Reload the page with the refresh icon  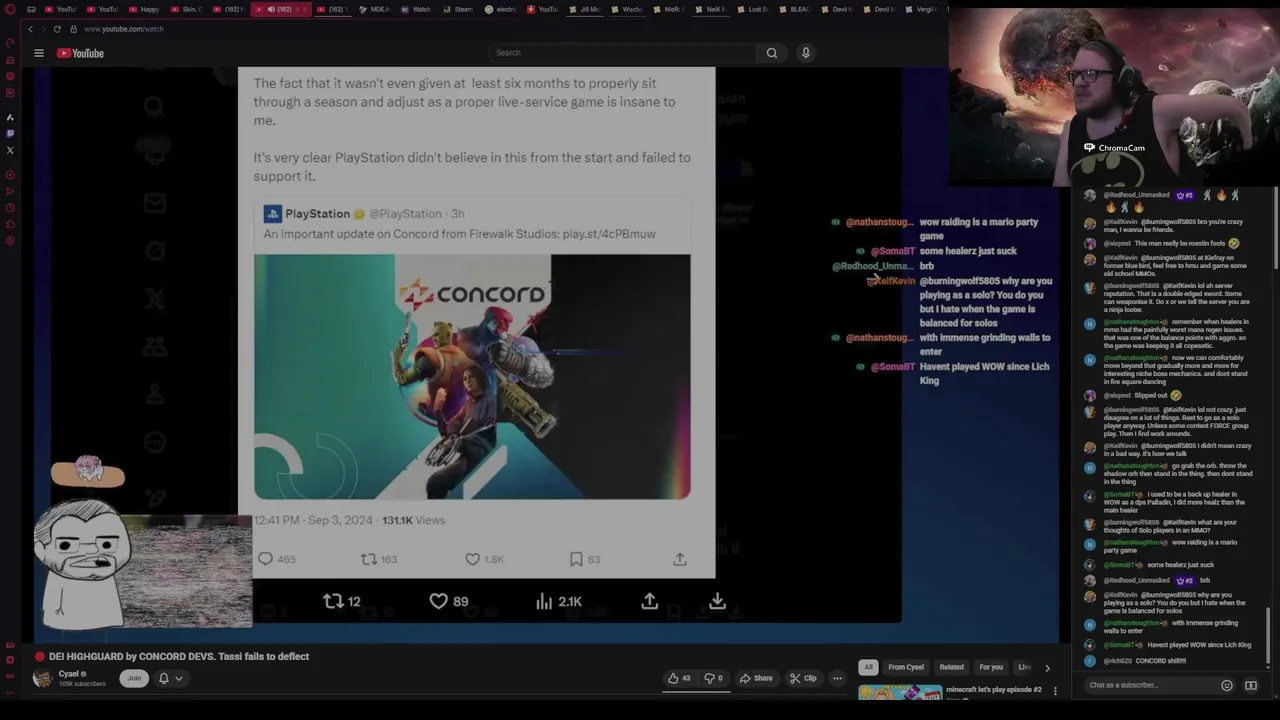point(57,29)
